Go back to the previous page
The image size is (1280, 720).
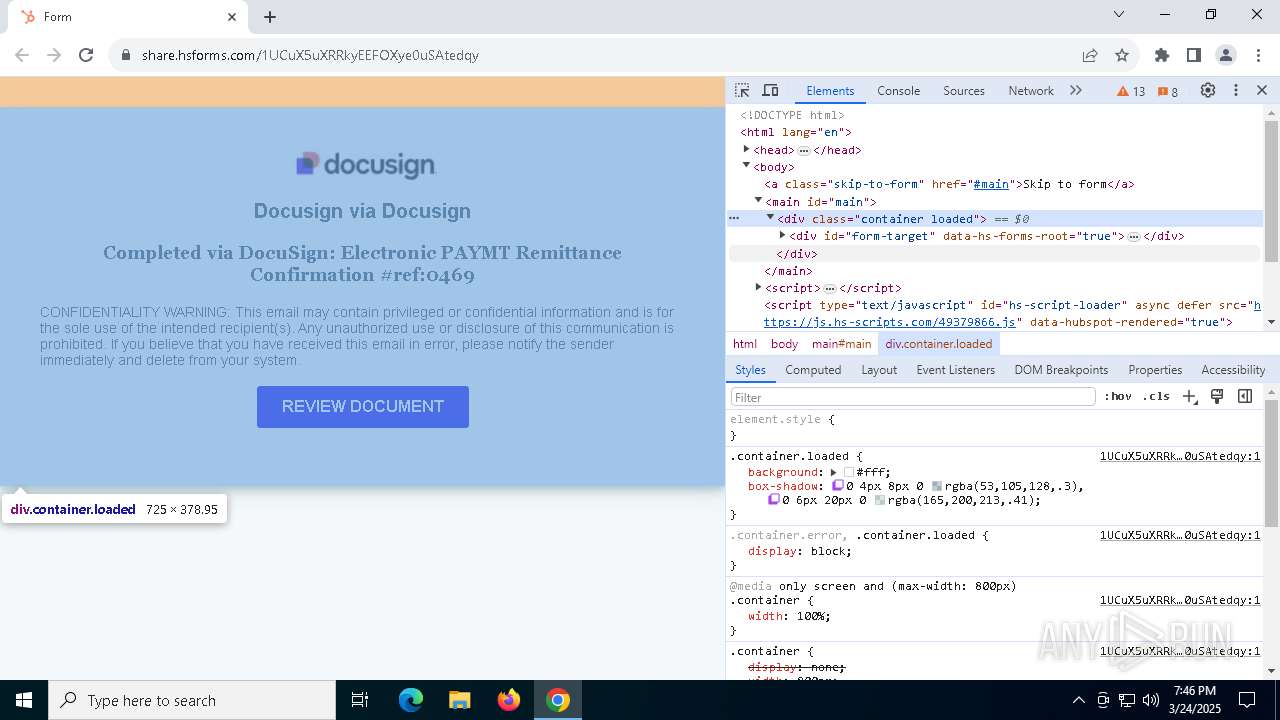pos(22,55)
